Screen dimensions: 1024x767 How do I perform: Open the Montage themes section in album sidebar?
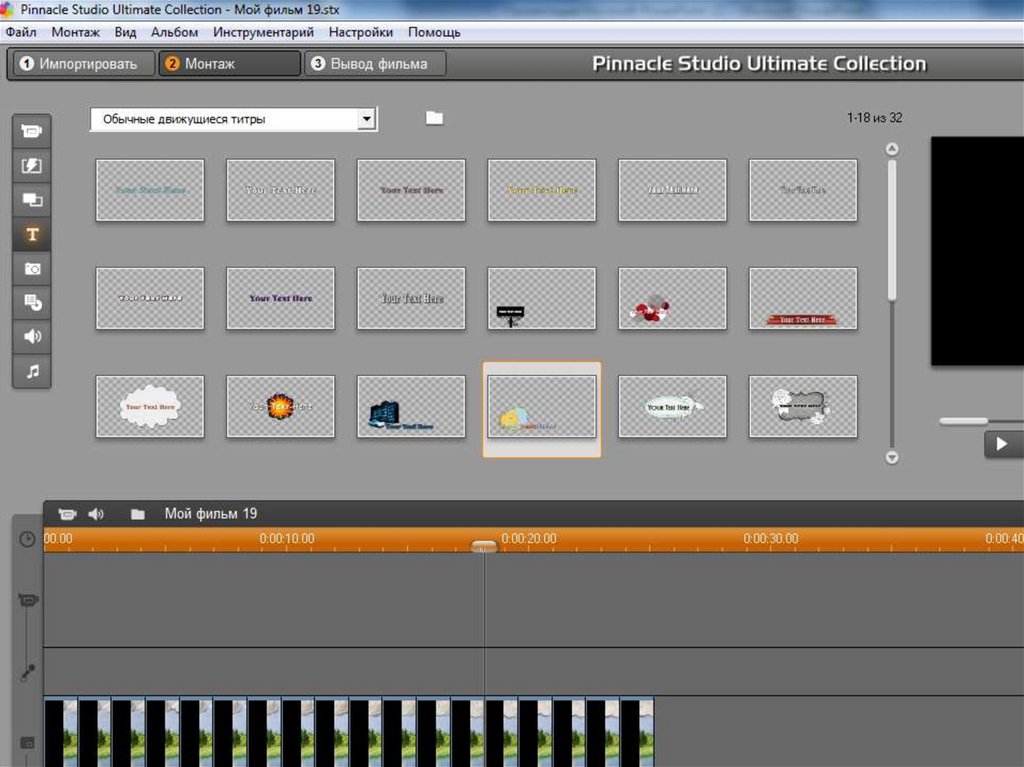pyautogui.click(x=32, y=200)
